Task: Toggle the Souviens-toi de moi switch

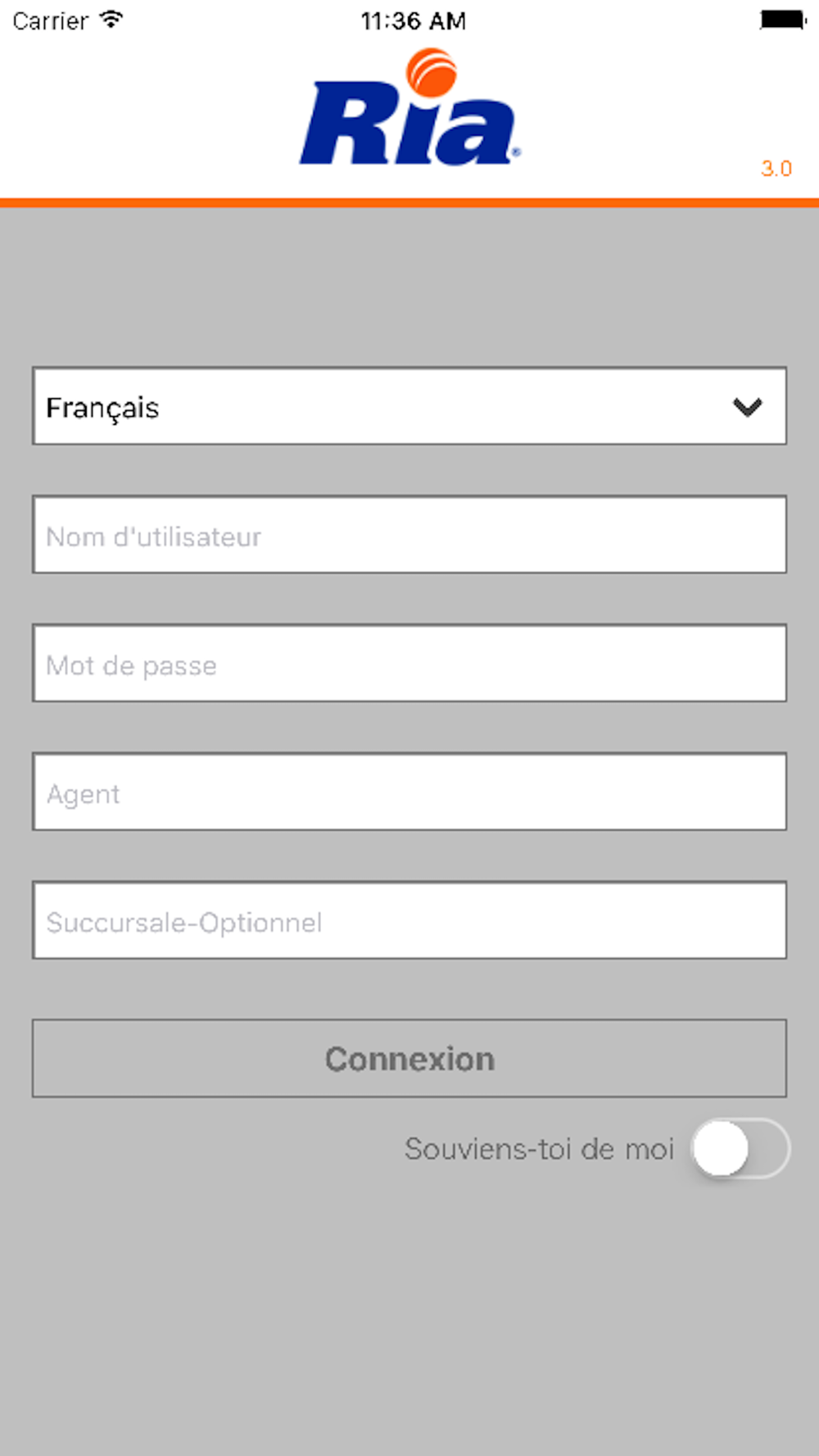Action: click(740, 1148)
